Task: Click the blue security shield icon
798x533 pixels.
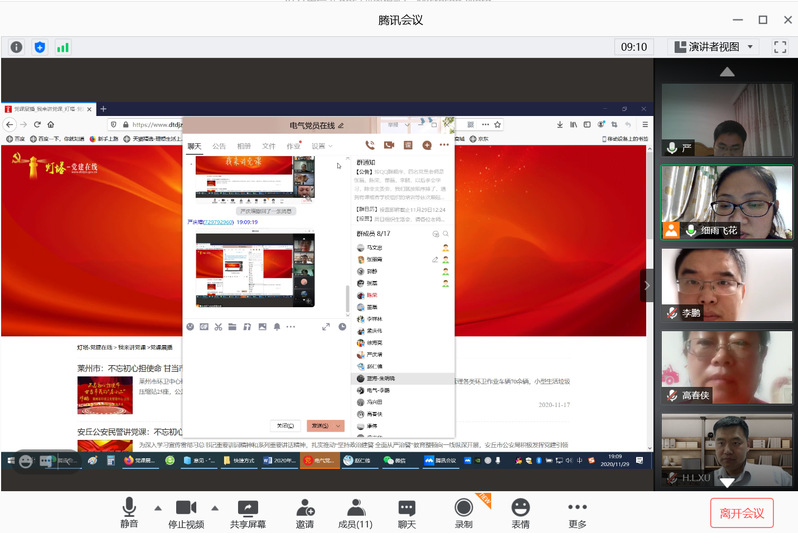Action: pyautogui.click(x=40, y=46)
